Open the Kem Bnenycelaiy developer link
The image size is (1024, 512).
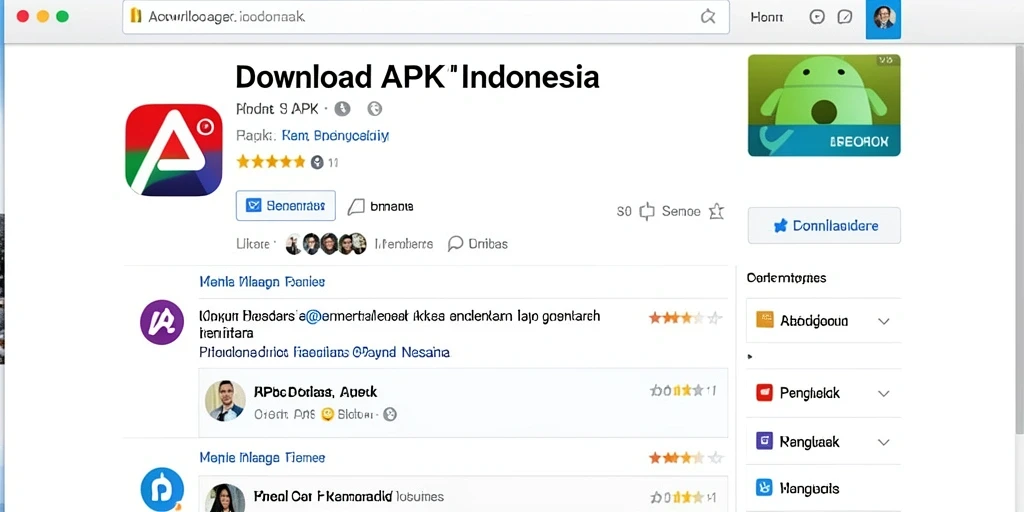coord(335,136)
